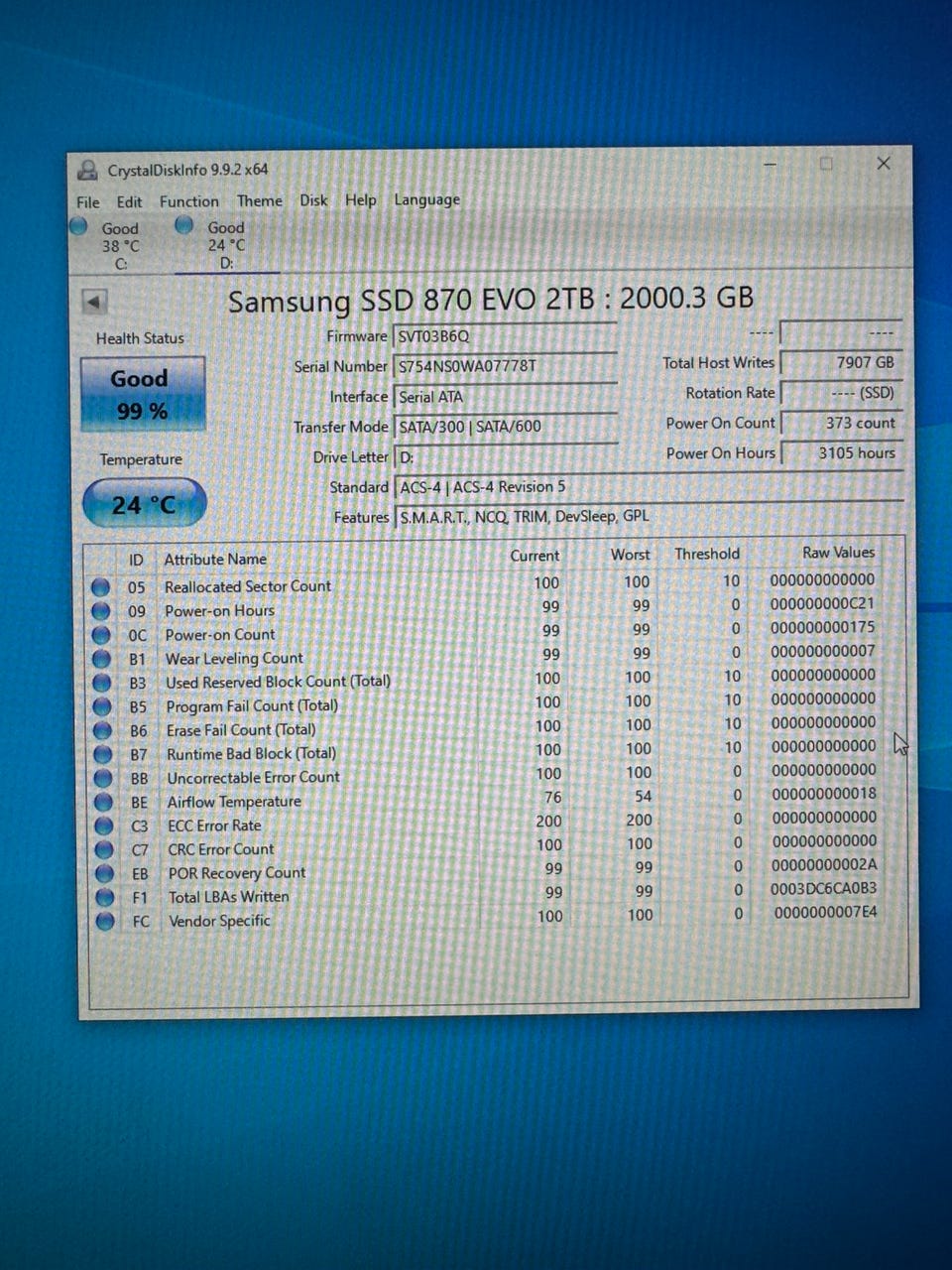Image resolution: width=952 pixels, height=1270 pixels.
Task: Switch to the D: disk tab
Action: 226,246
